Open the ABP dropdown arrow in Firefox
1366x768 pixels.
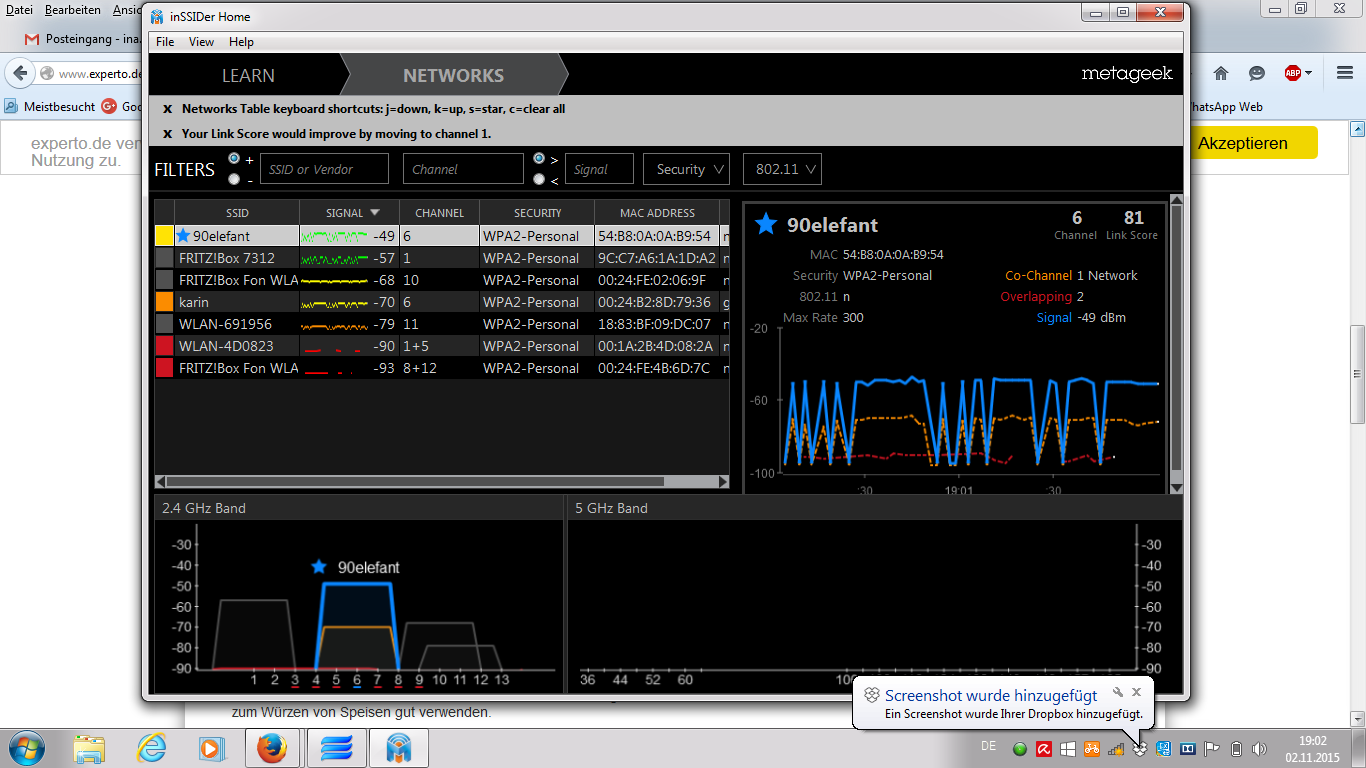click(1308, 73)
